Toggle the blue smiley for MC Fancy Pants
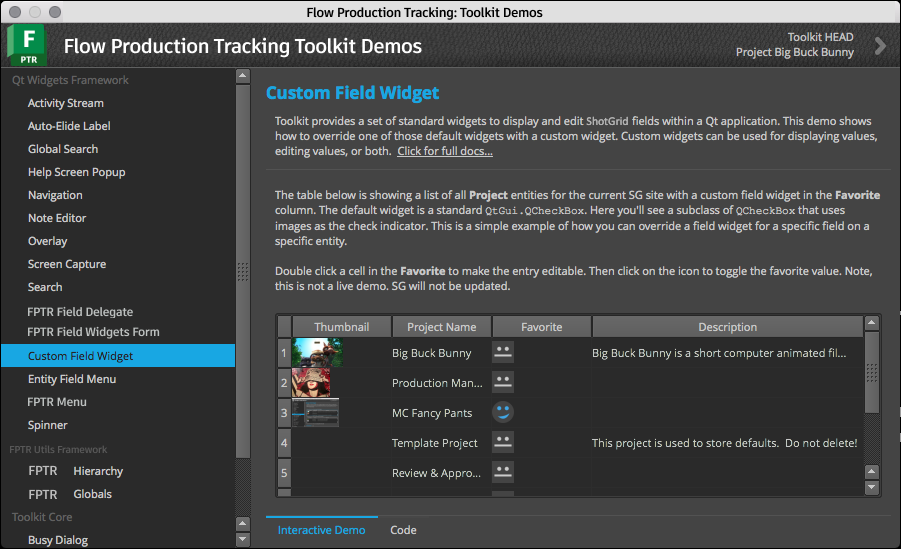The height and width of the screenshot is (549, 901). [503, 412]
